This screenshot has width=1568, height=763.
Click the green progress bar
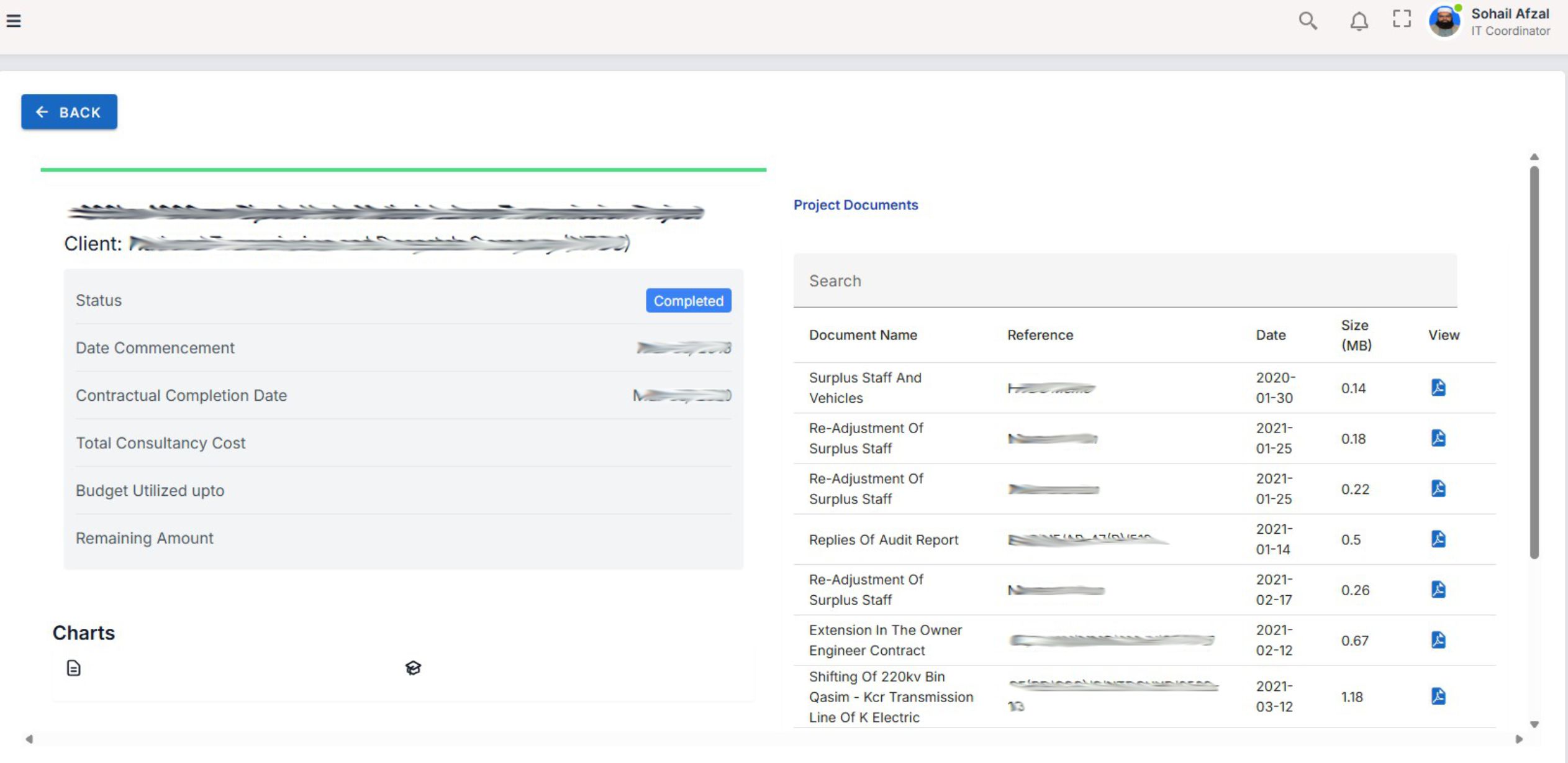(x=403, y=169)
